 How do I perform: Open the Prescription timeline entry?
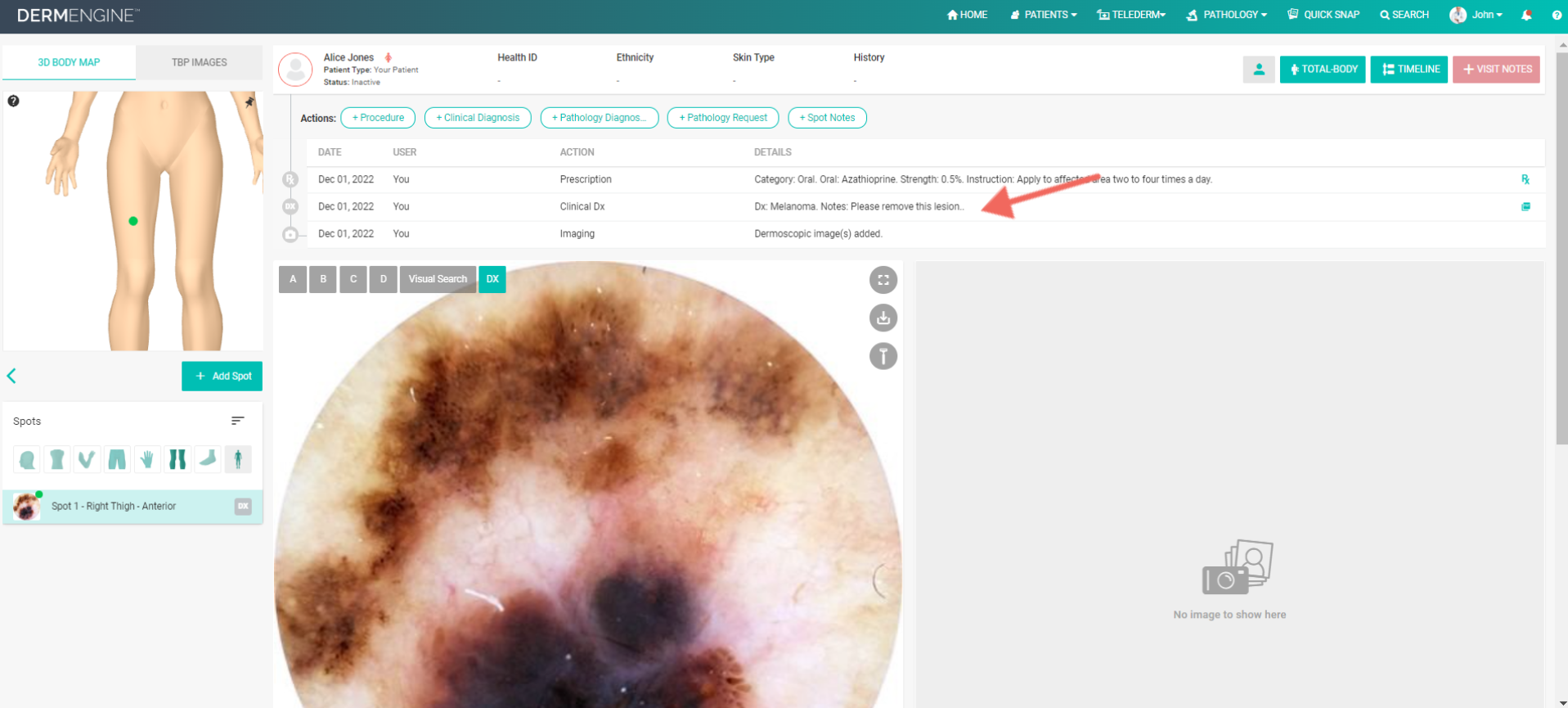[925, 179]
